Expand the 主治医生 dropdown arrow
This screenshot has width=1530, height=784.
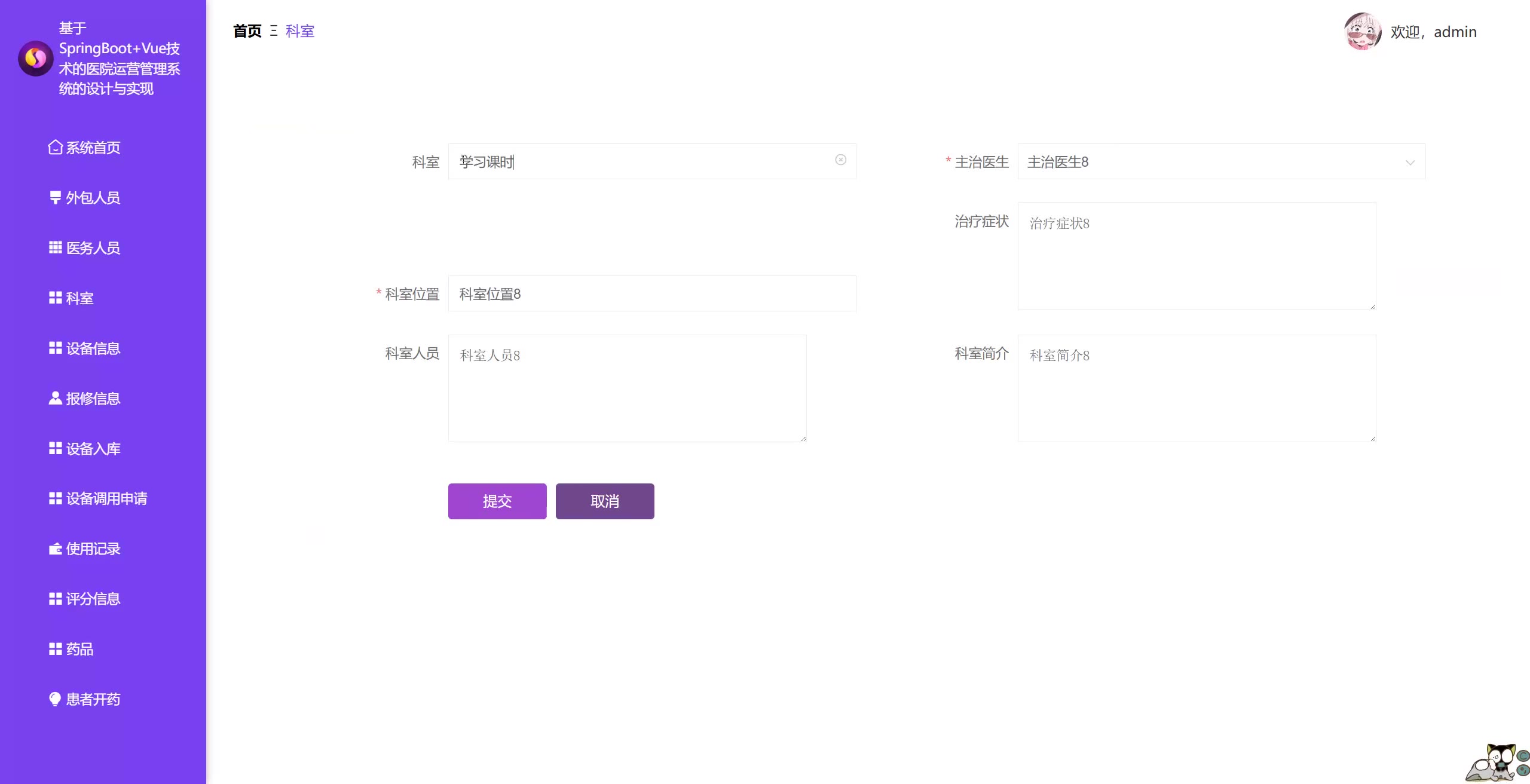pyautogui.click(x=1410, y=163)
